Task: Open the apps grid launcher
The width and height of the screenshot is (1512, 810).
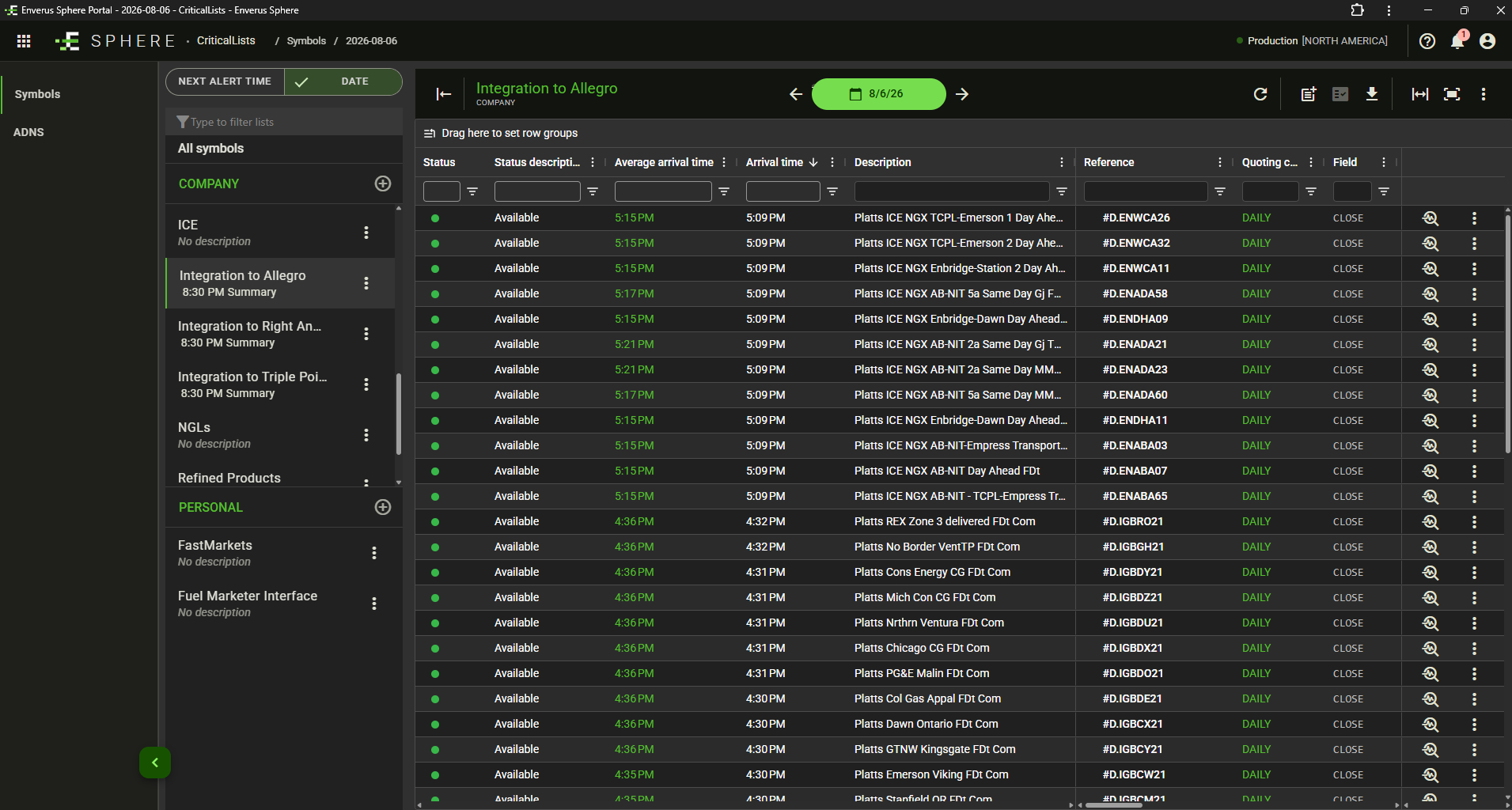Action: (x=24, y=41)
